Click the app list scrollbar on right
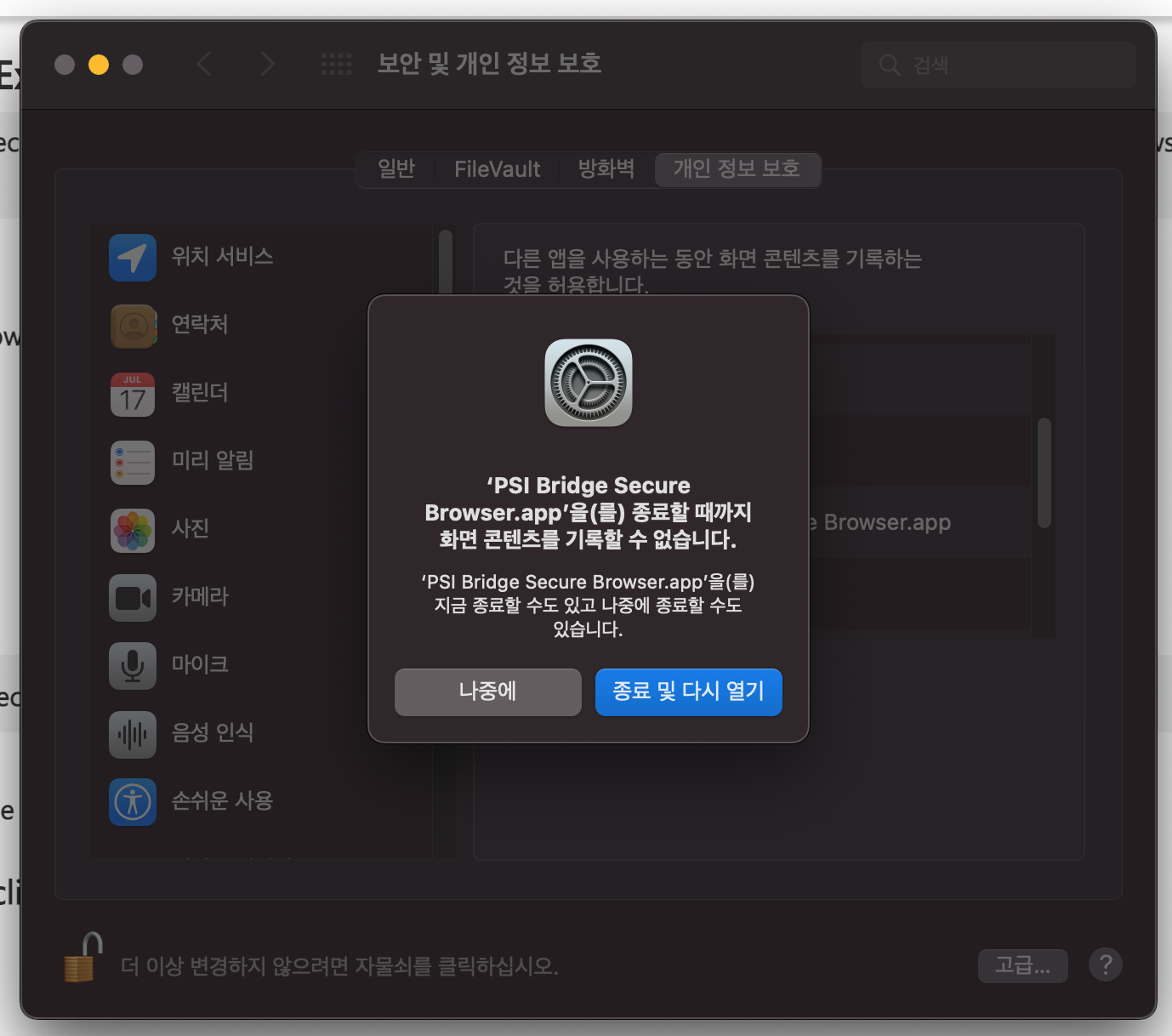 point(1044,473)
